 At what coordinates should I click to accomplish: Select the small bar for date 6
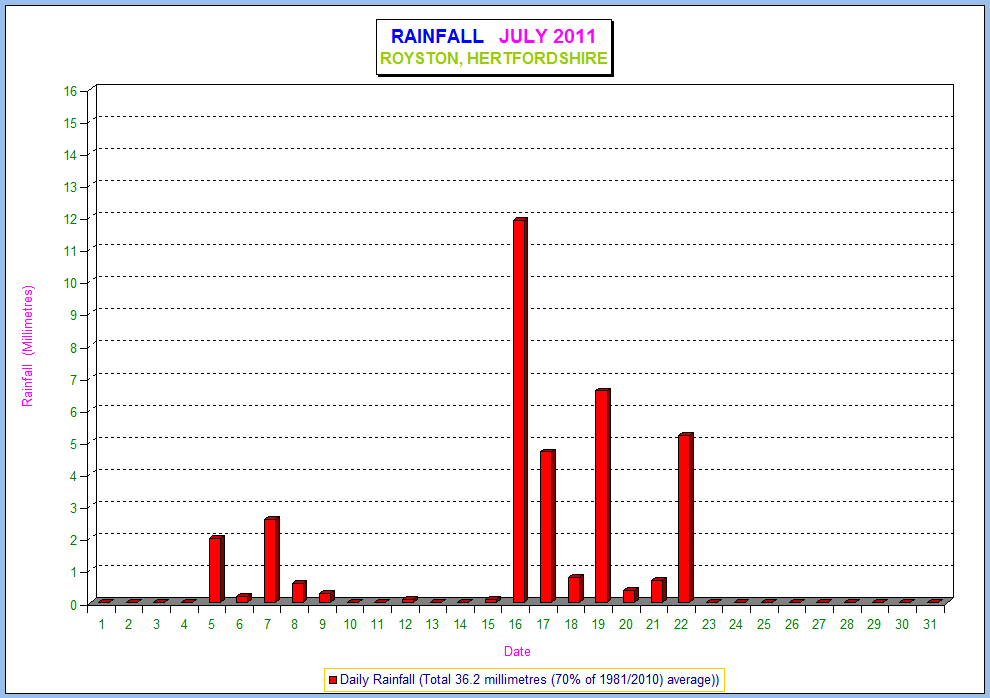click(x=244, y=598)
